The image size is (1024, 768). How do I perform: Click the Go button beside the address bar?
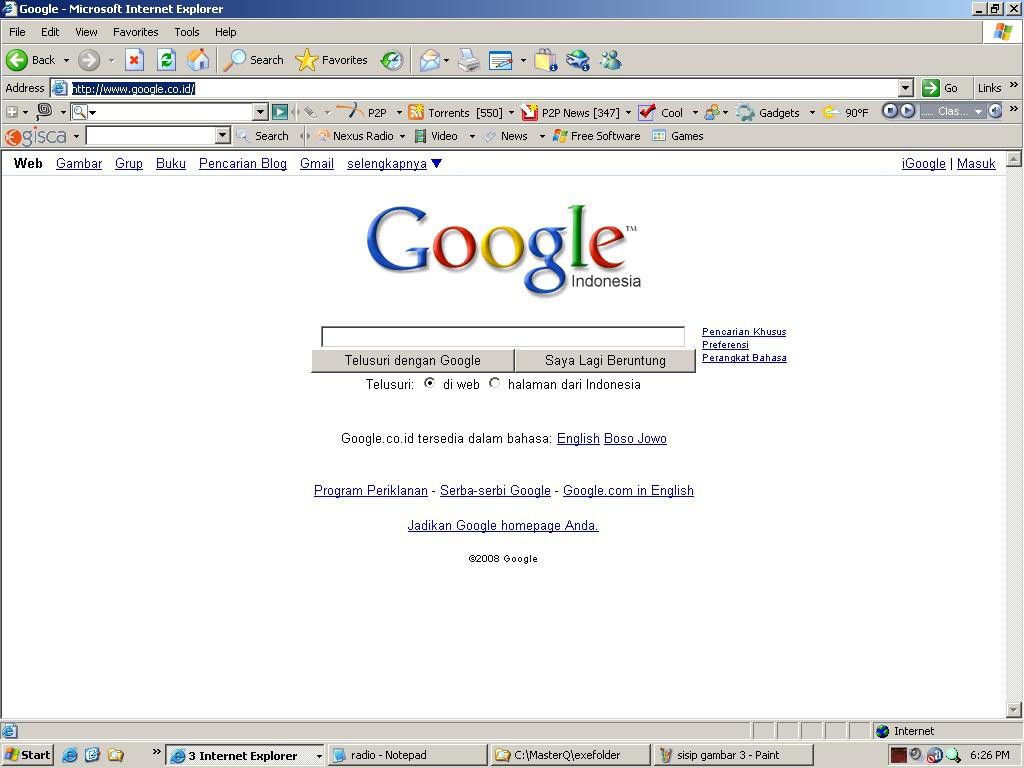click(x=940, y=88)
